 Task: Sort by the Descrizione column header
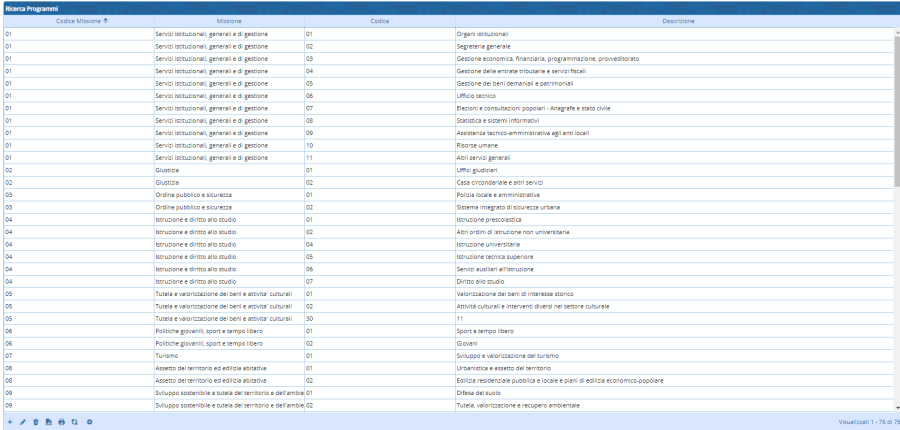pos(677,21)
